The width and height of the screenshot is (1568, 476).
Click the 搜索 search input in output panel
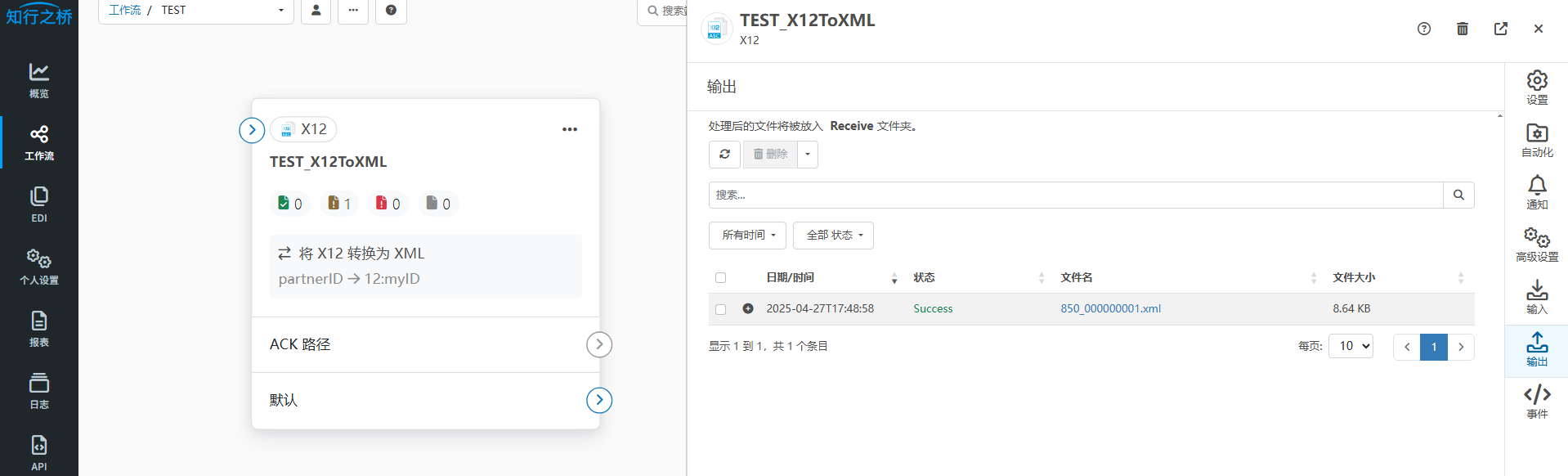coord(1075,195)
